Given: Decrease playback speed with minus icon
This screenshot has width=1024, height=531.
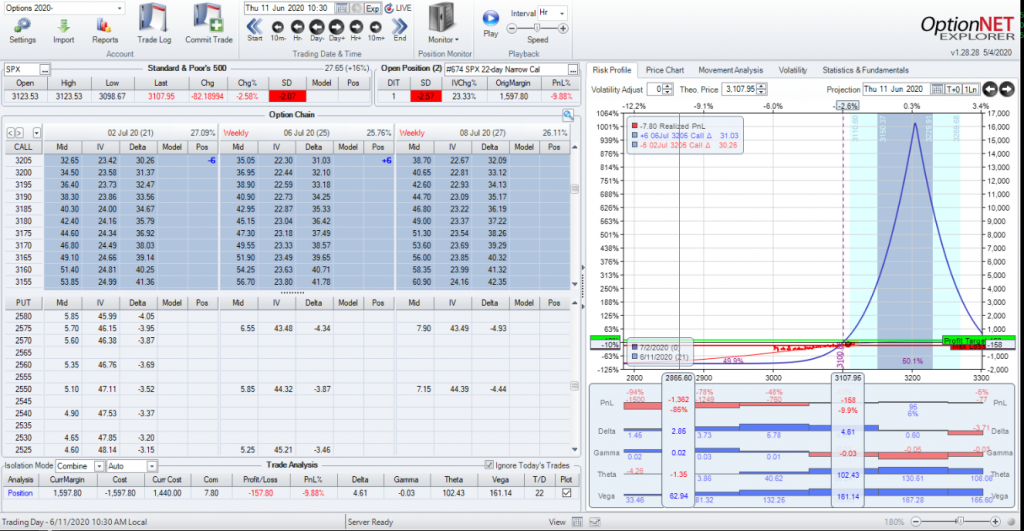Looking at the screenshot, I should click(512, 28).
